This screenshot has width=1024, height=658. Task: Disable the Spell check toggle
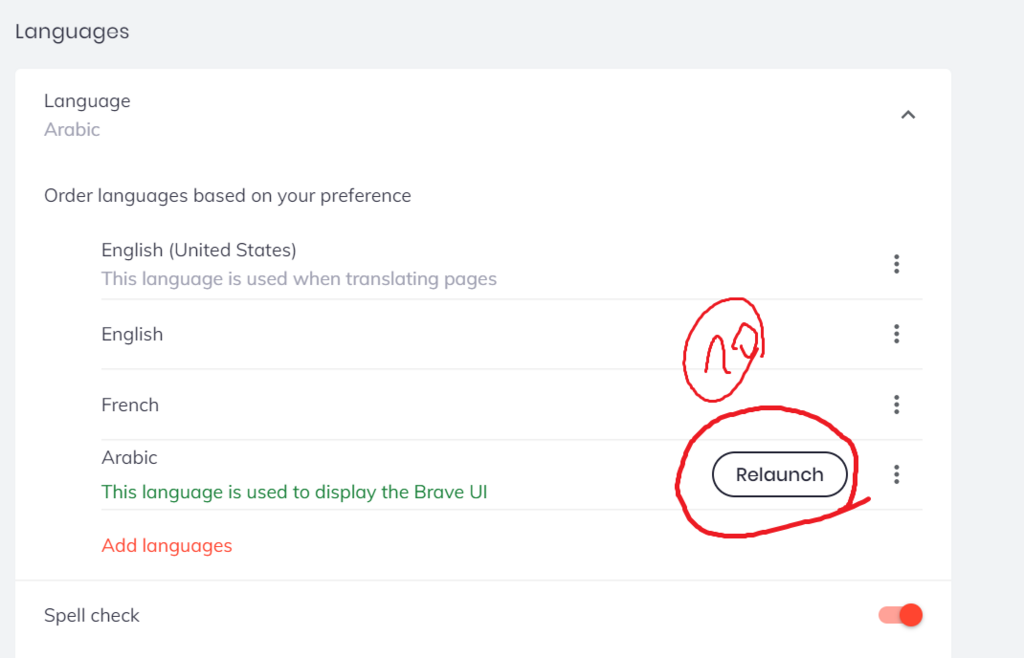pyautogui.click(x=901, y=615)
